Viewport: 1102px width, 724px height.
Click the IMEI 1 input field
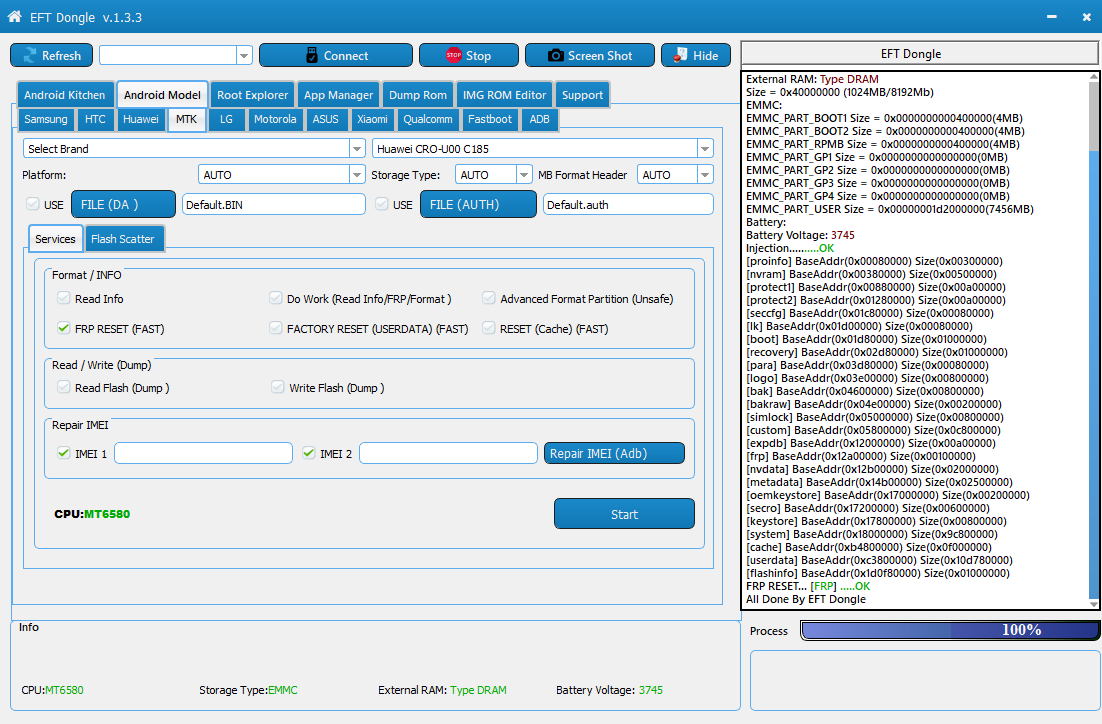coord(204,453)
